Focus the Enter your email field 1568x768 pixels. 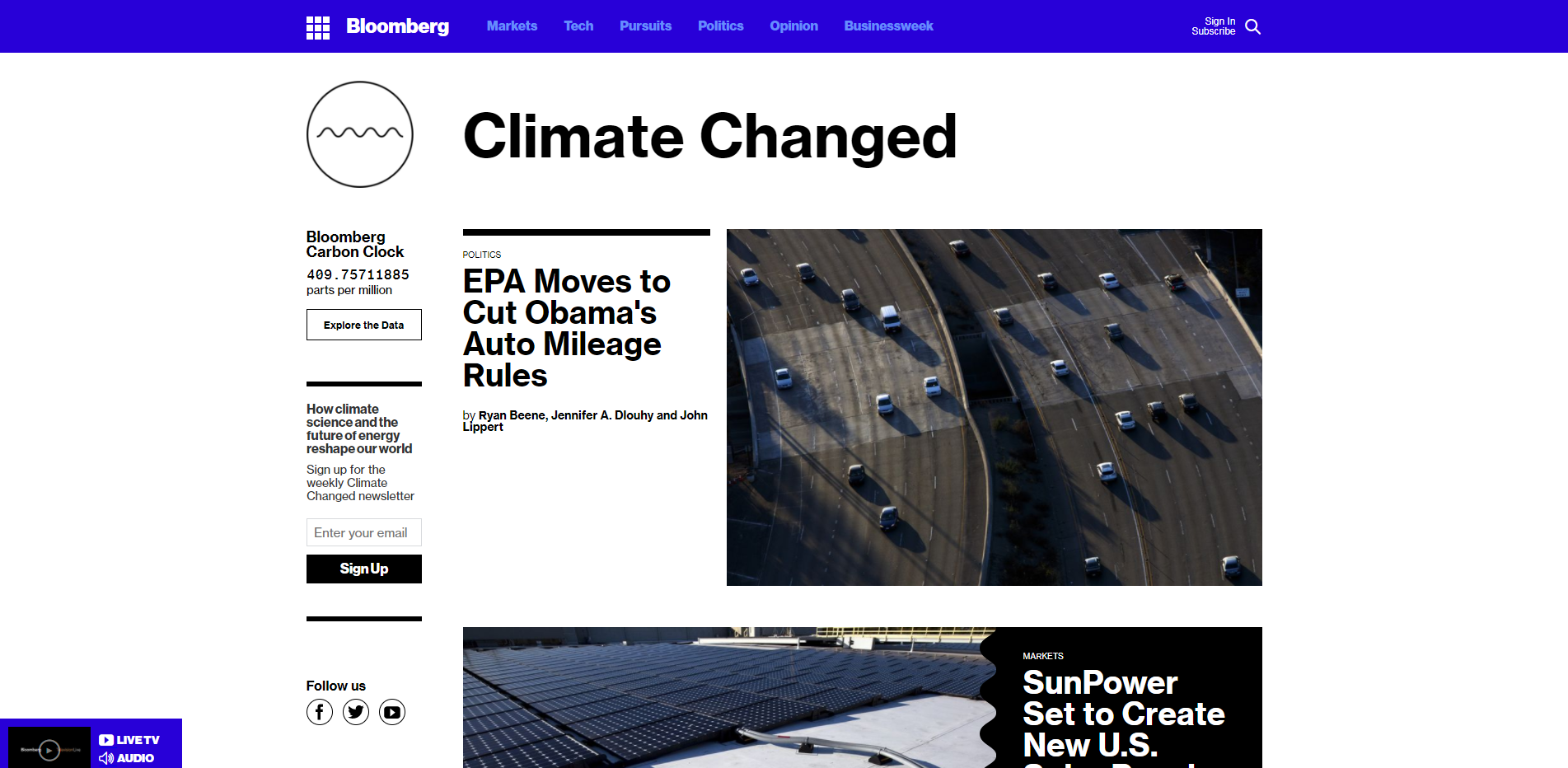(x=364, y=532)
